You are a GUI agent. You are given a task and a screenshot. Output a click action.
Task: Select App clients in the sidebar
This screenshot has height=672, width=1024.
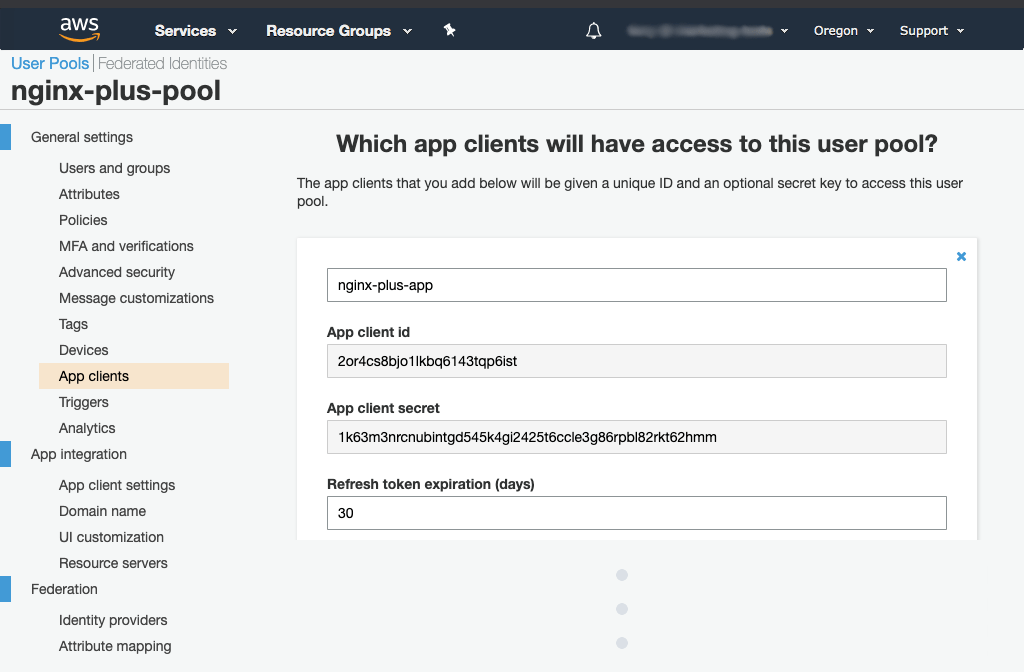pos(94,376)
